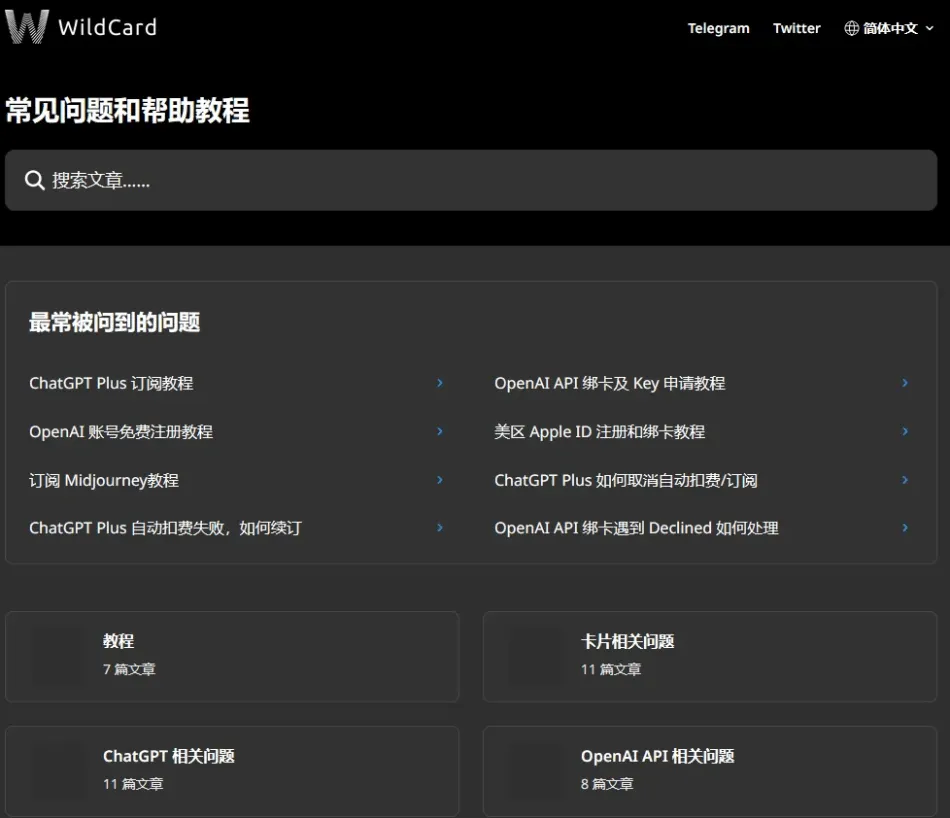
Task: Click the 搜索文章 search input field
Action: (x=480, y=180)
